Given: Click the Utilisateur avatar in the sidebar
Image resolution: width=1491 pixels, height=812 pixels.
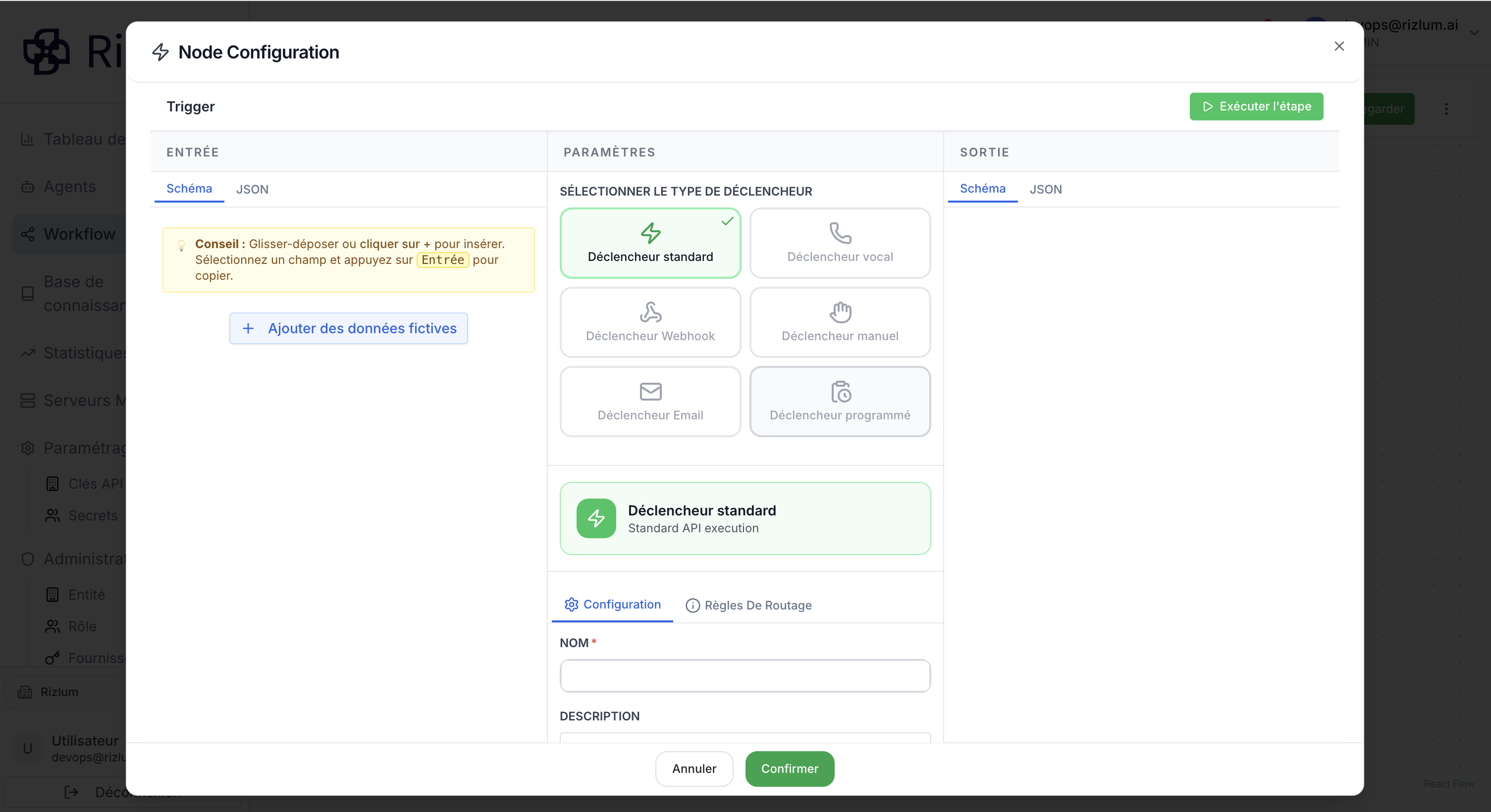Looking at the screenshot, I should coord(27,749).
